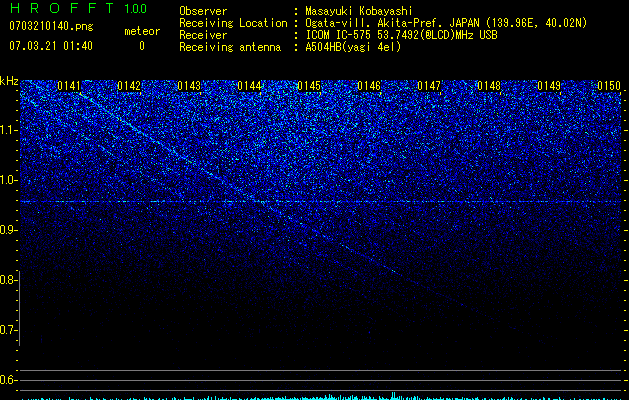629x400 pixels.
Task: Click the meteor count value 0
Action: pos(142,46)
